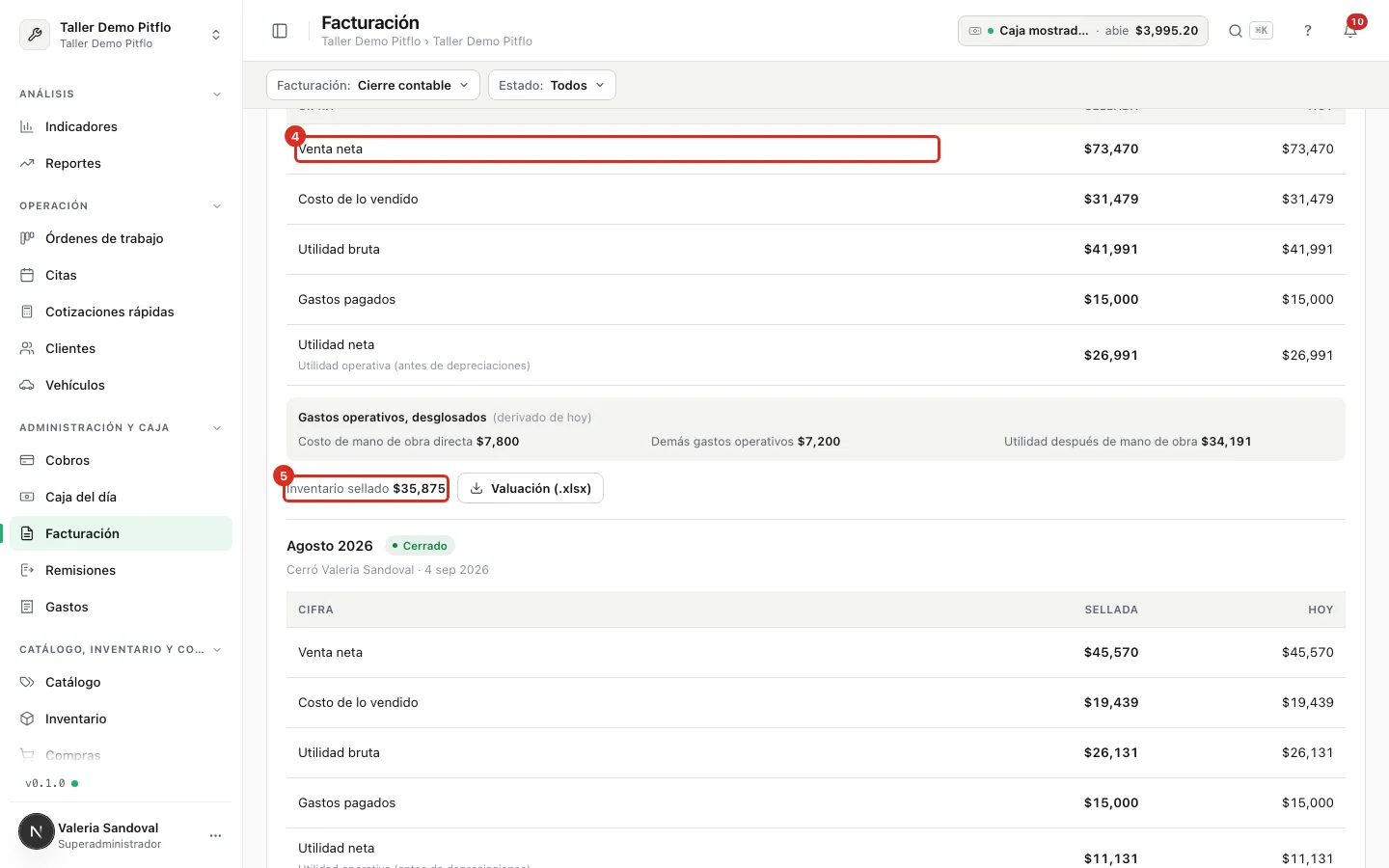The width and height of the screenshot is (1389, 868).
Task: Click the Inventario box icon
Action: (x=27, y=719)
